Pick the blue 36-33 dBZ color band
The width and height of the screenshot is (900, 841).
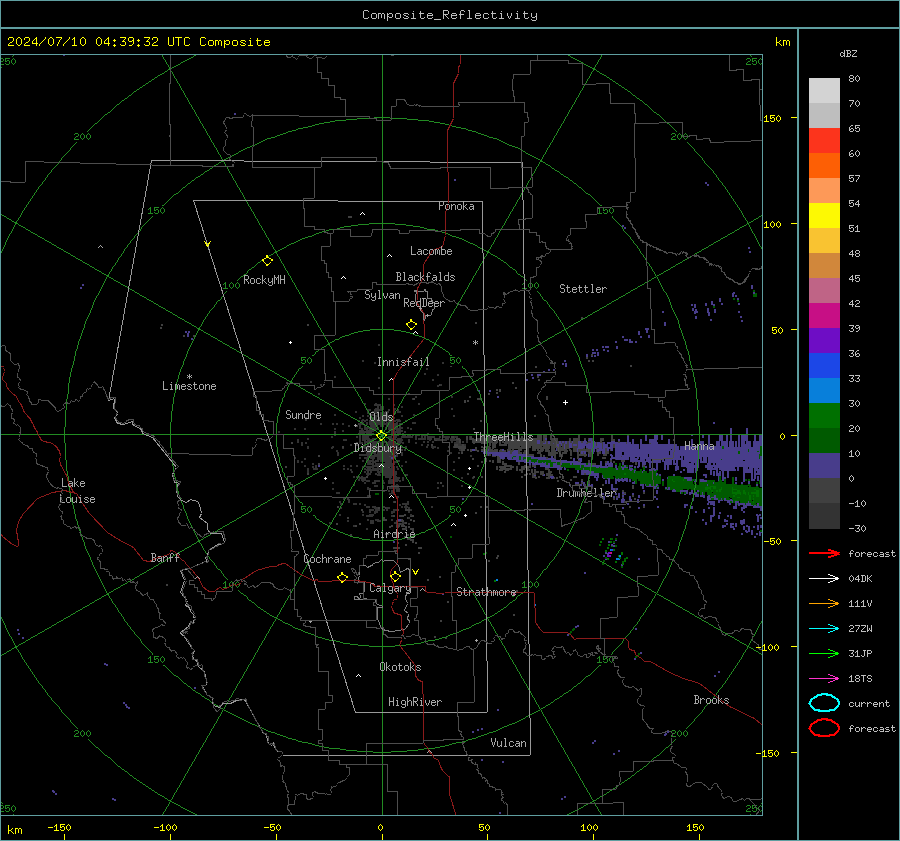coord(824,366)
